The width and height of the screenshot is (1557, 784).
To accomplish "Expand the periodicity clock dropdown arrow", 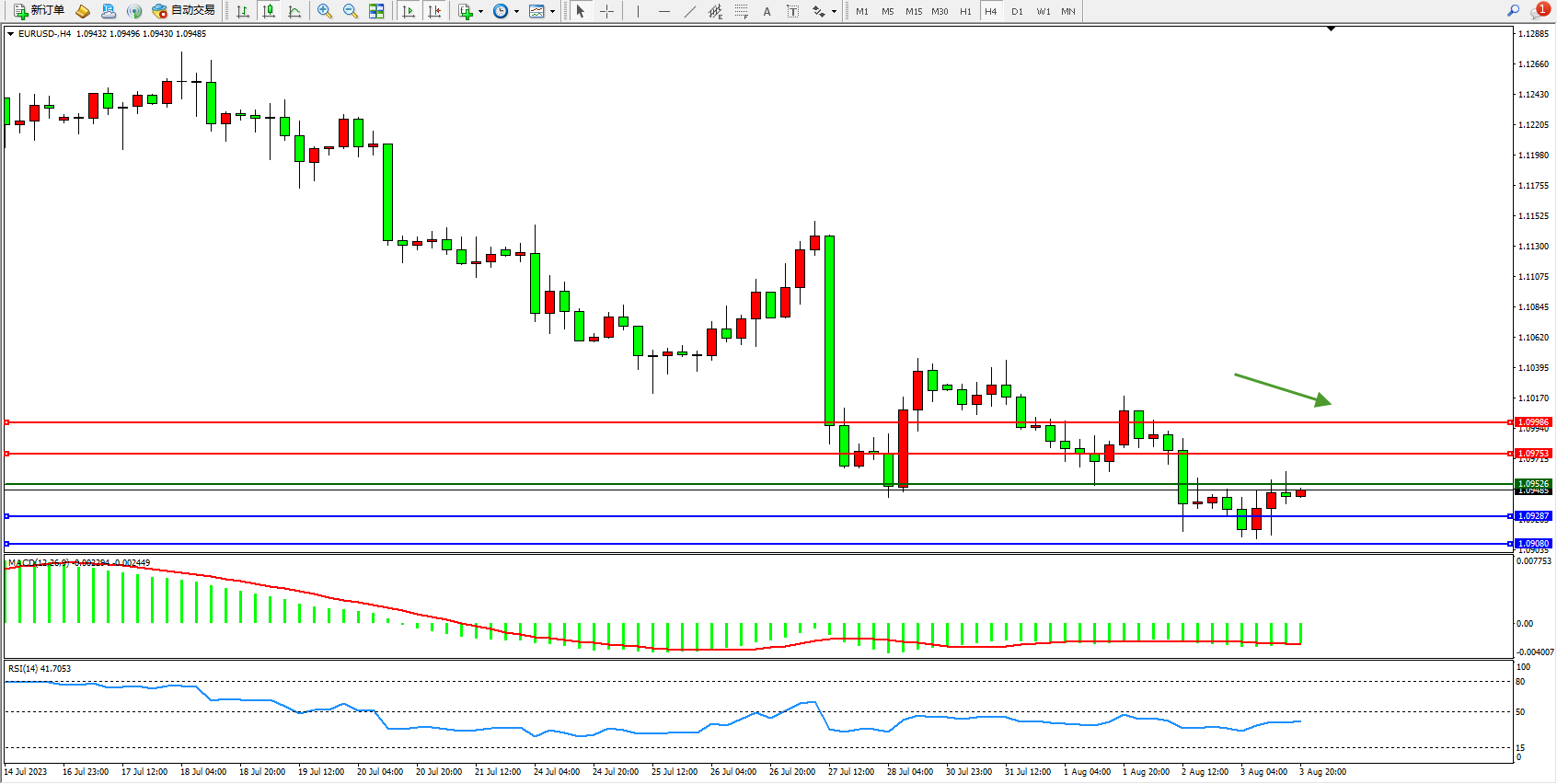I will coord(516,12).
